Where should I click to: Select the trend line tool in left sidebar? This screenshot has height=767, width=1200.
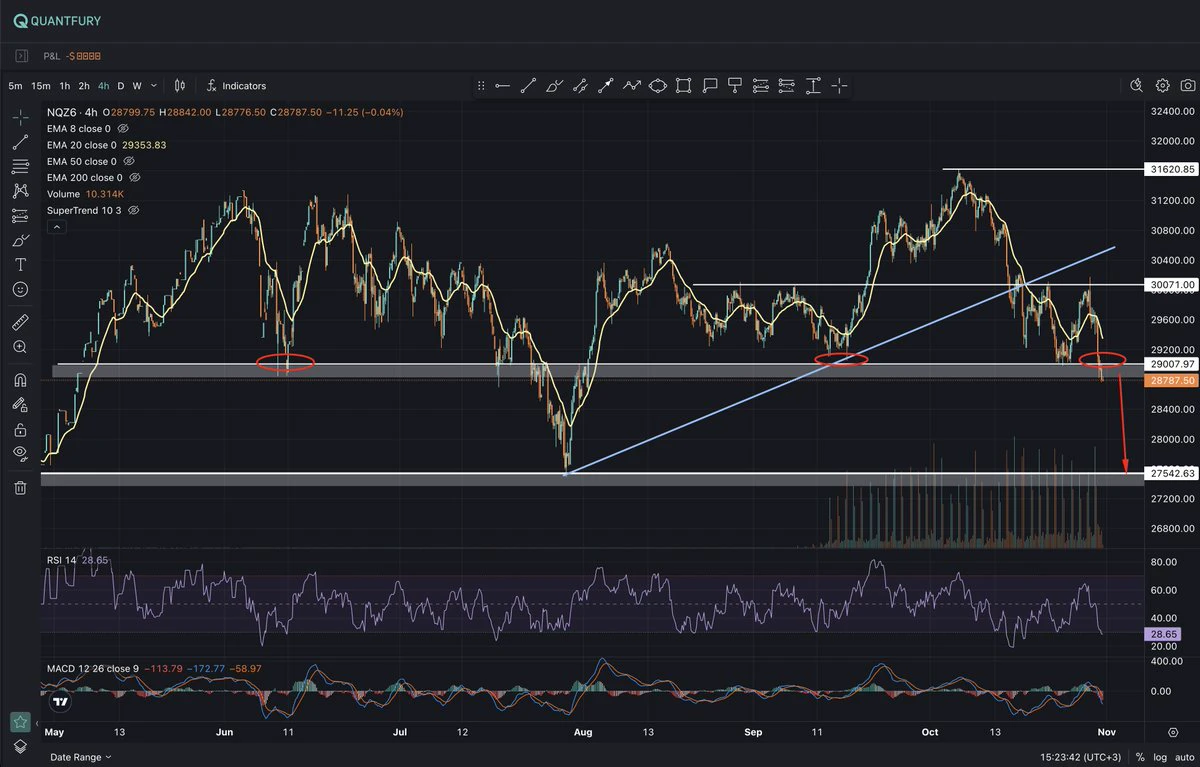(x=20, y=141)
